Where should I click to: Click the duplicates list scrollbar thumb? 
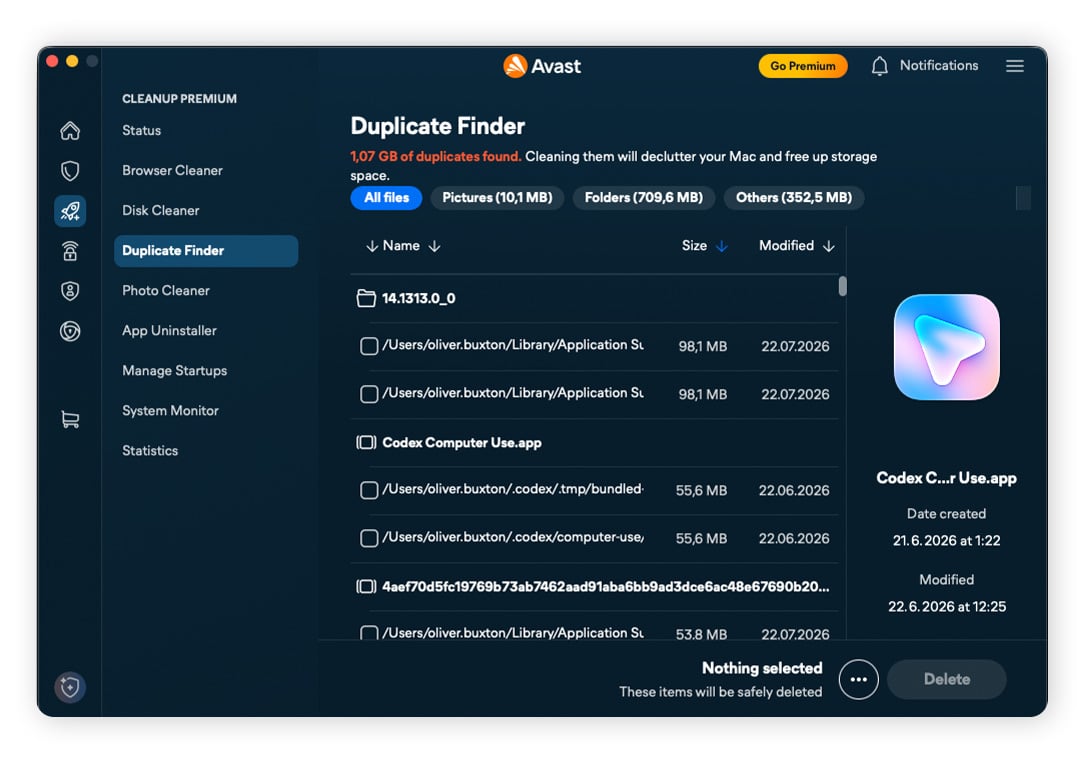click(x=843, y=286)
